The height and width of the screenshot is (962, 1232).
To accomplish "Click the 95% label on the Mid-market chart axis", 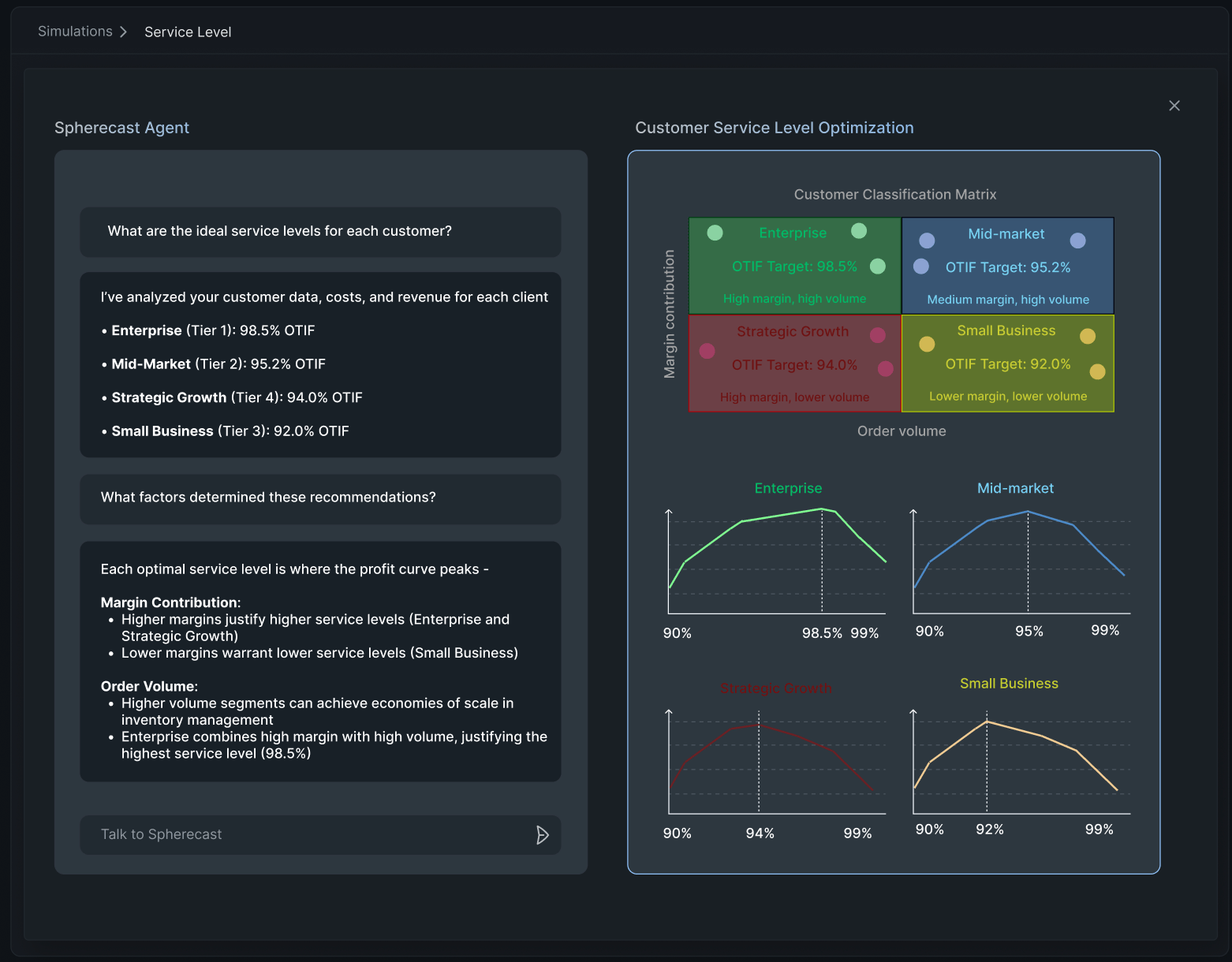I will (x=1029, y=632).
